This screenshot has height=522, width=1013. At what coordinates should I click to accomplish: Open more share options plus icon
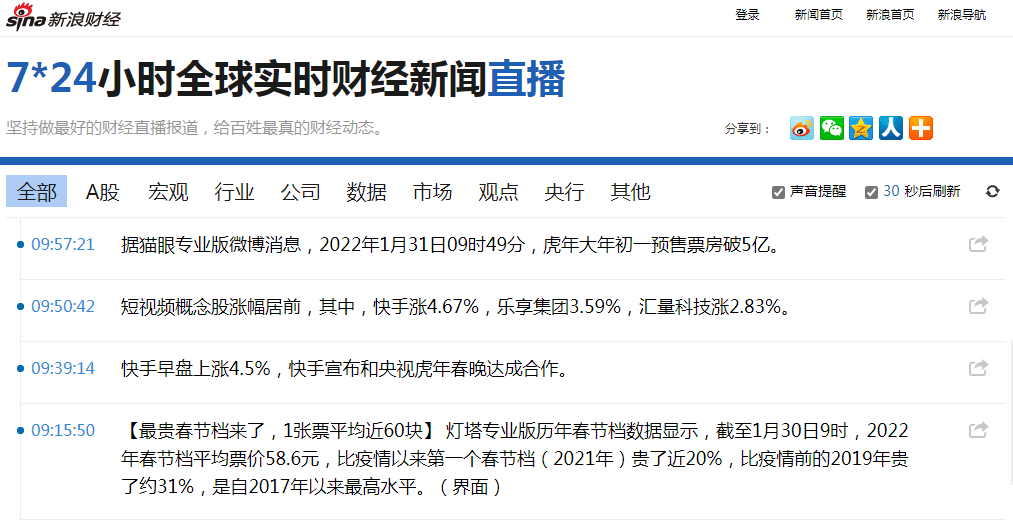pyautogui.click(x=921, y=128)
